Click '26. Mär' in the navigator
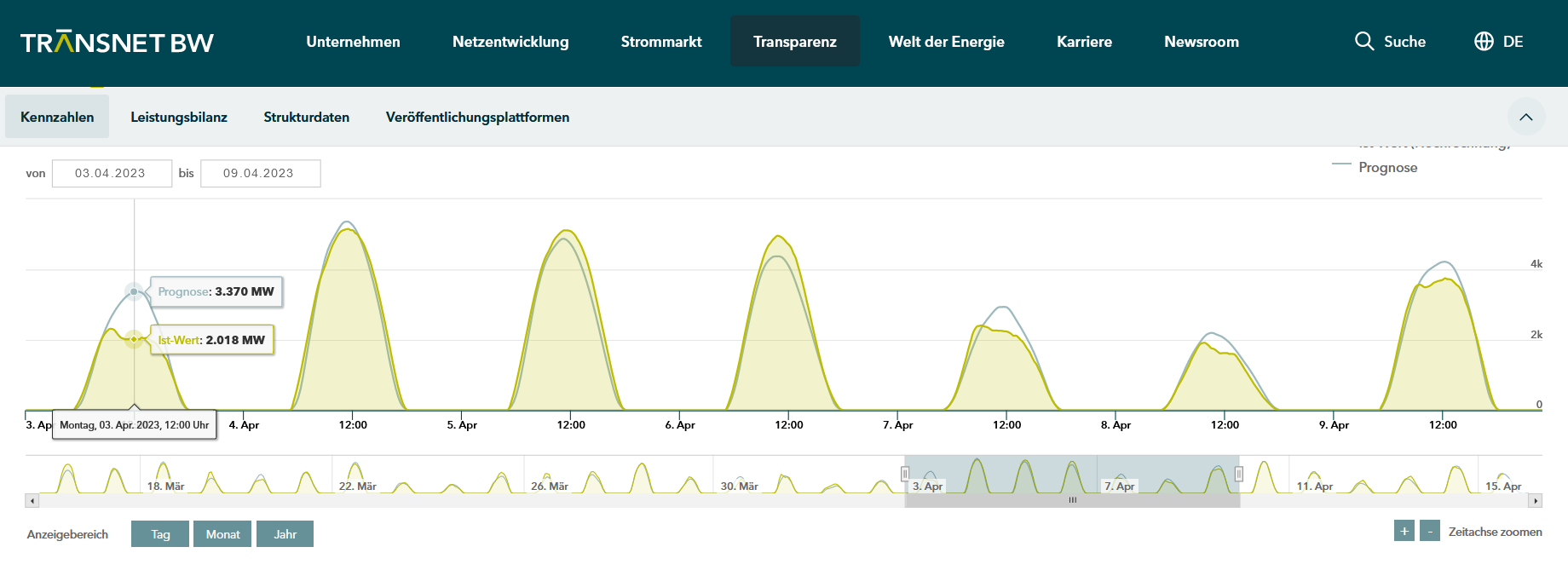The height and width of the screenshot is (570, 1568). pos(550,486)
